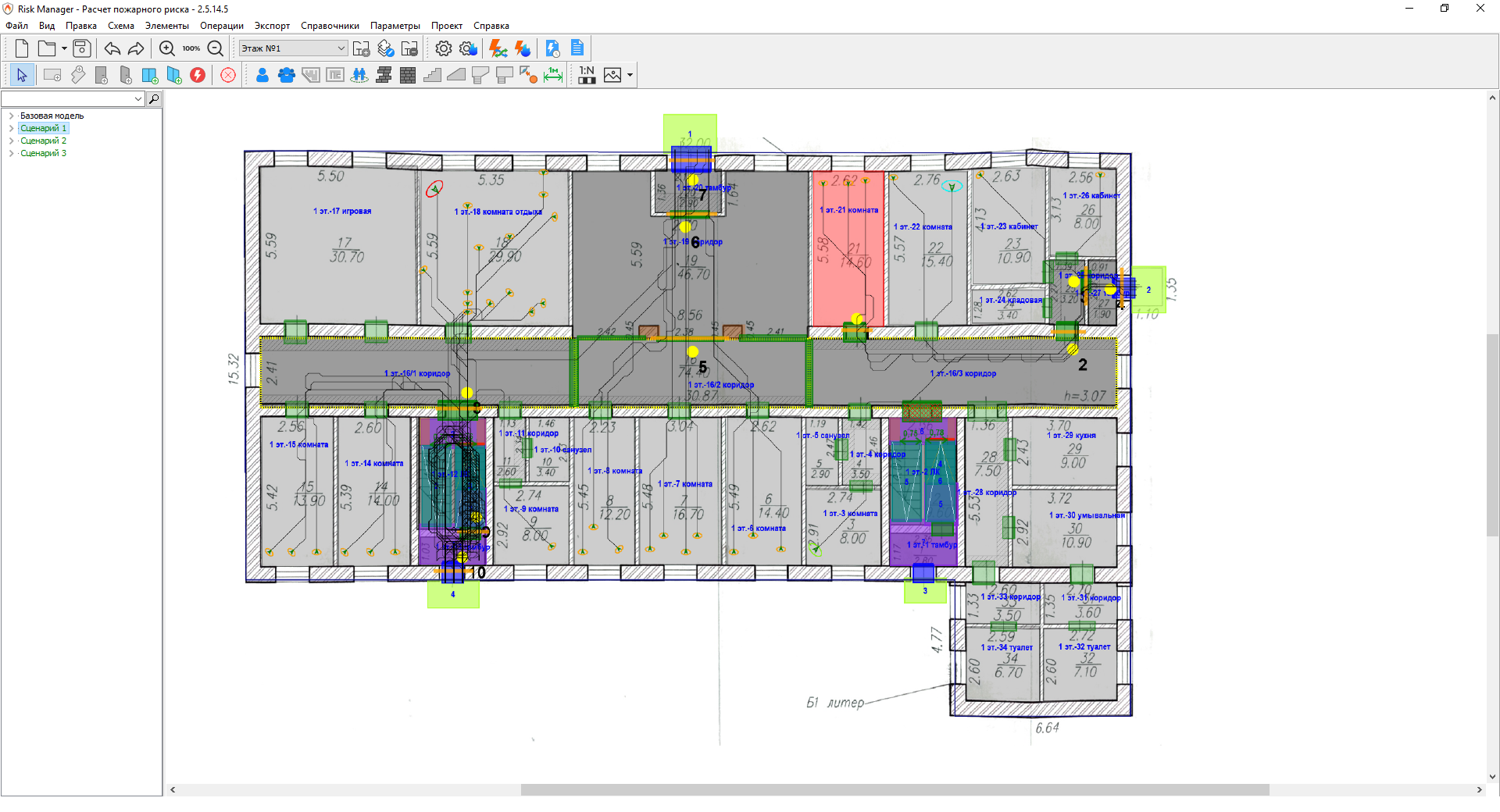1500x812 pixels.
Task: Open the Параметры menu
Action: (x=395, y=26)
